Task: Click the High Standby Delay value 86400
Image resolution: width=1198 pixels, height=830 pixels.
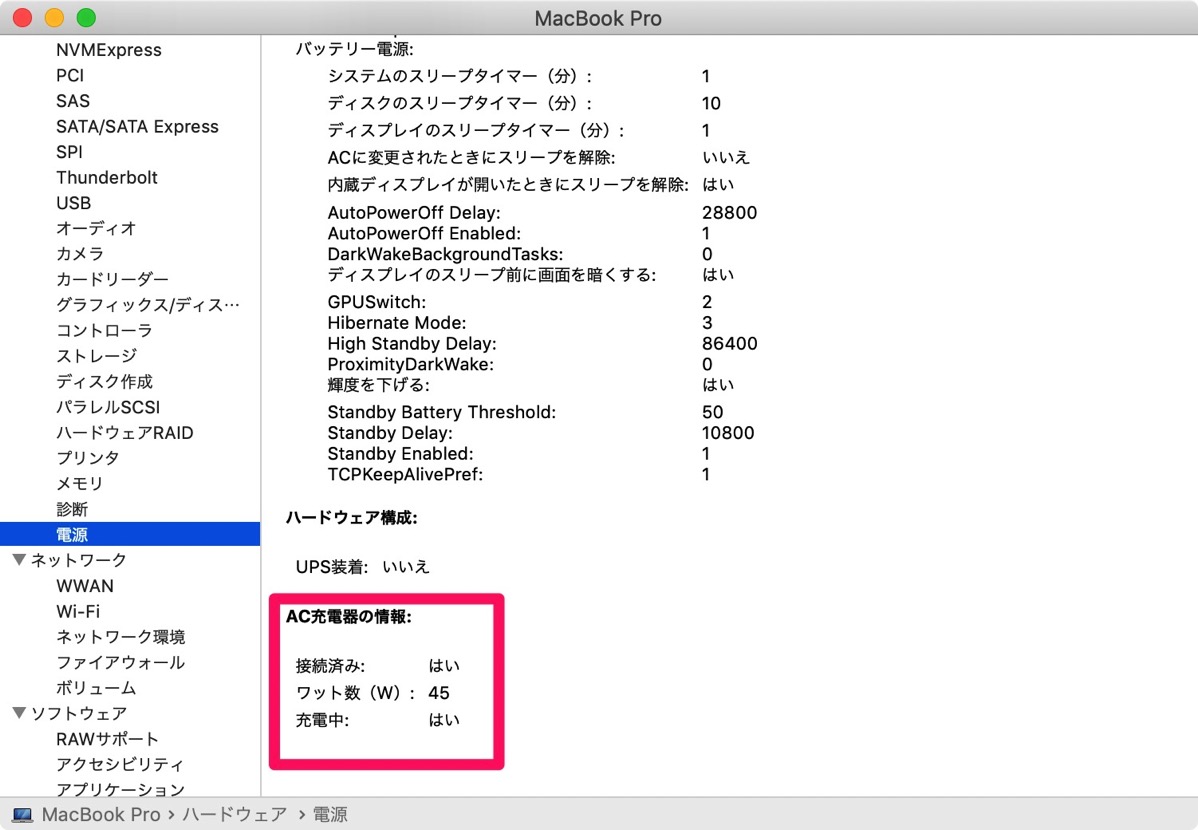Action: click(x=730, y=343)
